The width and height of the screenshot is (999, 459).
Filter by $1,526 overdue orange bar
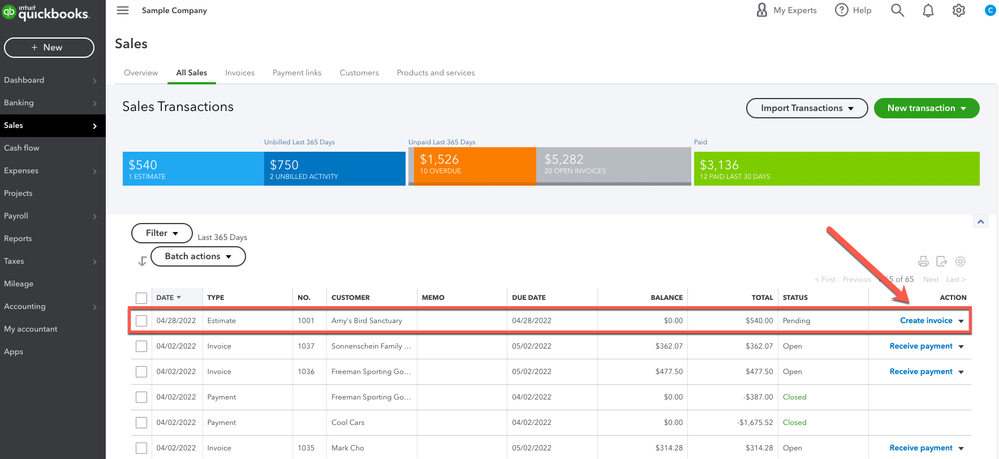point(475,166)
